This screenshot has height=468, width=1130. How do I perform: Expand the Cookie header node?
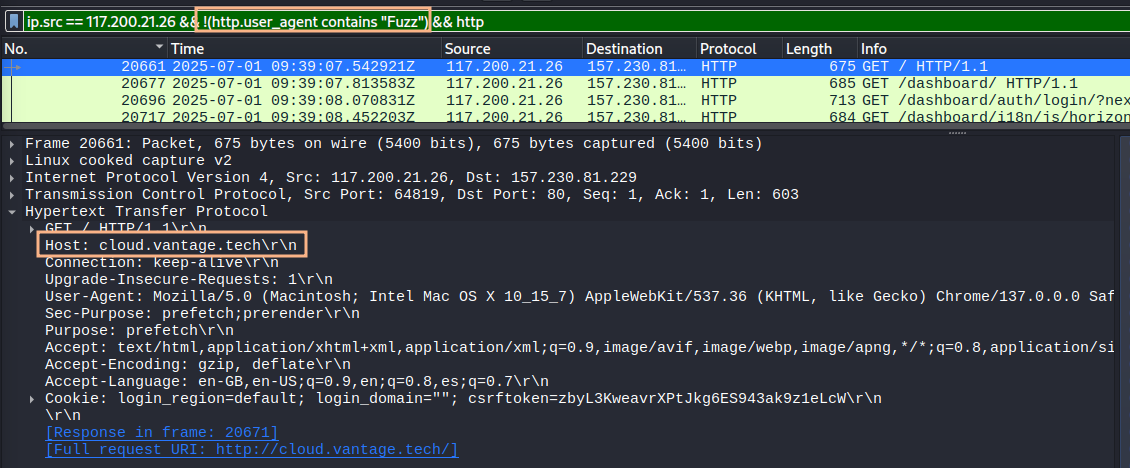[x=32, y=399]
